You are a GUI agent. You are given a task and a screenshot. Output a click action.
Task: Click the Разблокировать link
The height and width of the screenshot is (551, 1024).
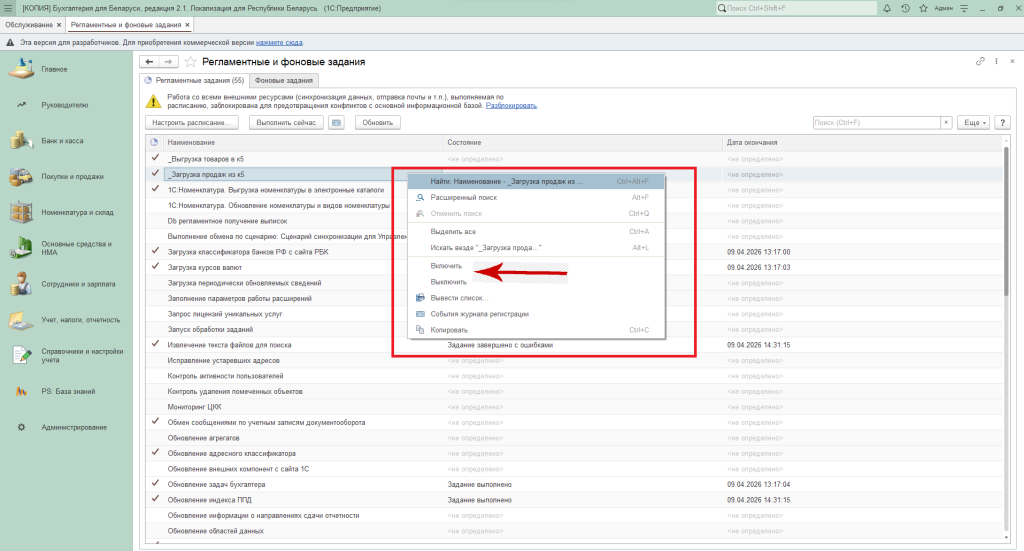[x=512, y=105]
